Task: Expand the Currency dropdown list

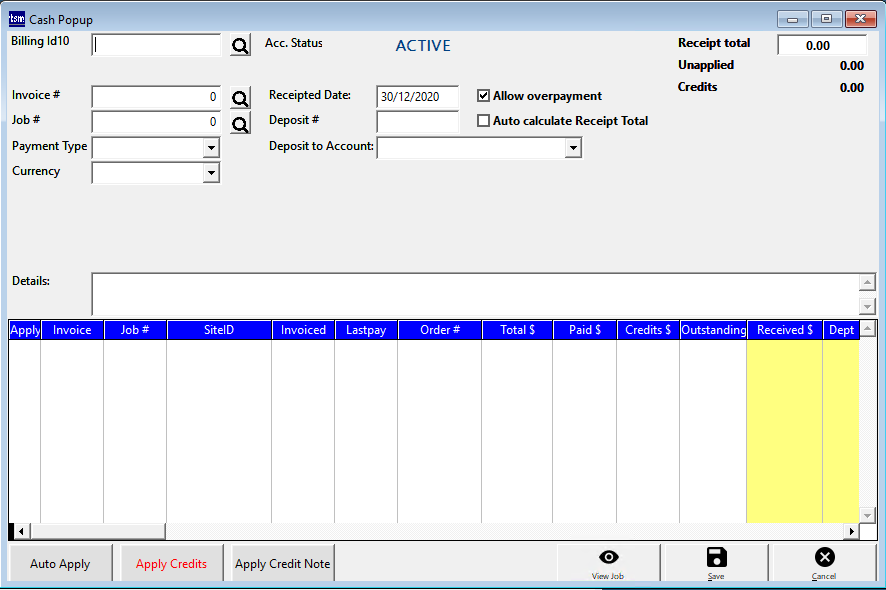Action: point(211,173)
